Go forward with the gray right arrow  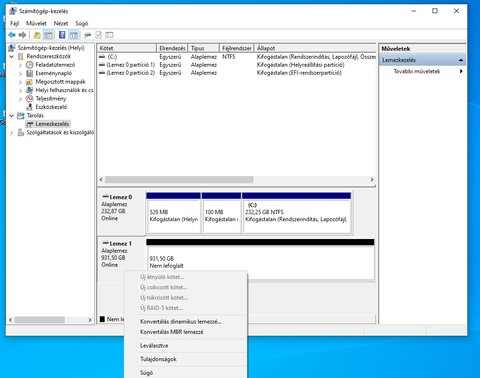coord(22,35)
